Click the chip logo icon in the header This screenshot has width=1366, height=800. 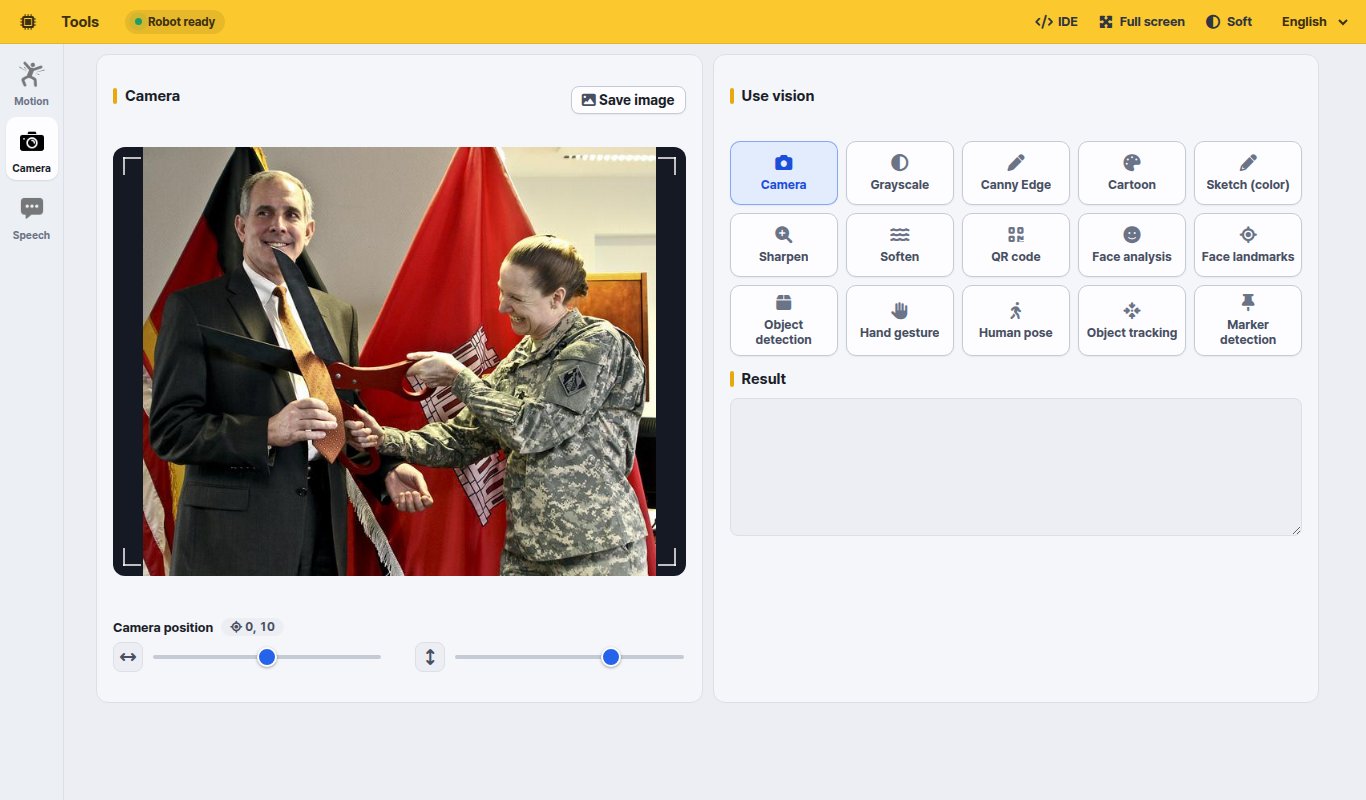tap(28, 22)
